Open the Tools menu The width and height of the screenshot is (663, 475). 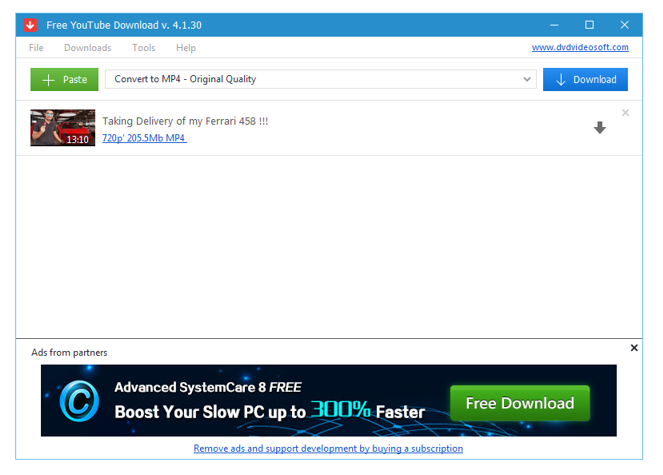pyautogui.click(x=143, y=48)
